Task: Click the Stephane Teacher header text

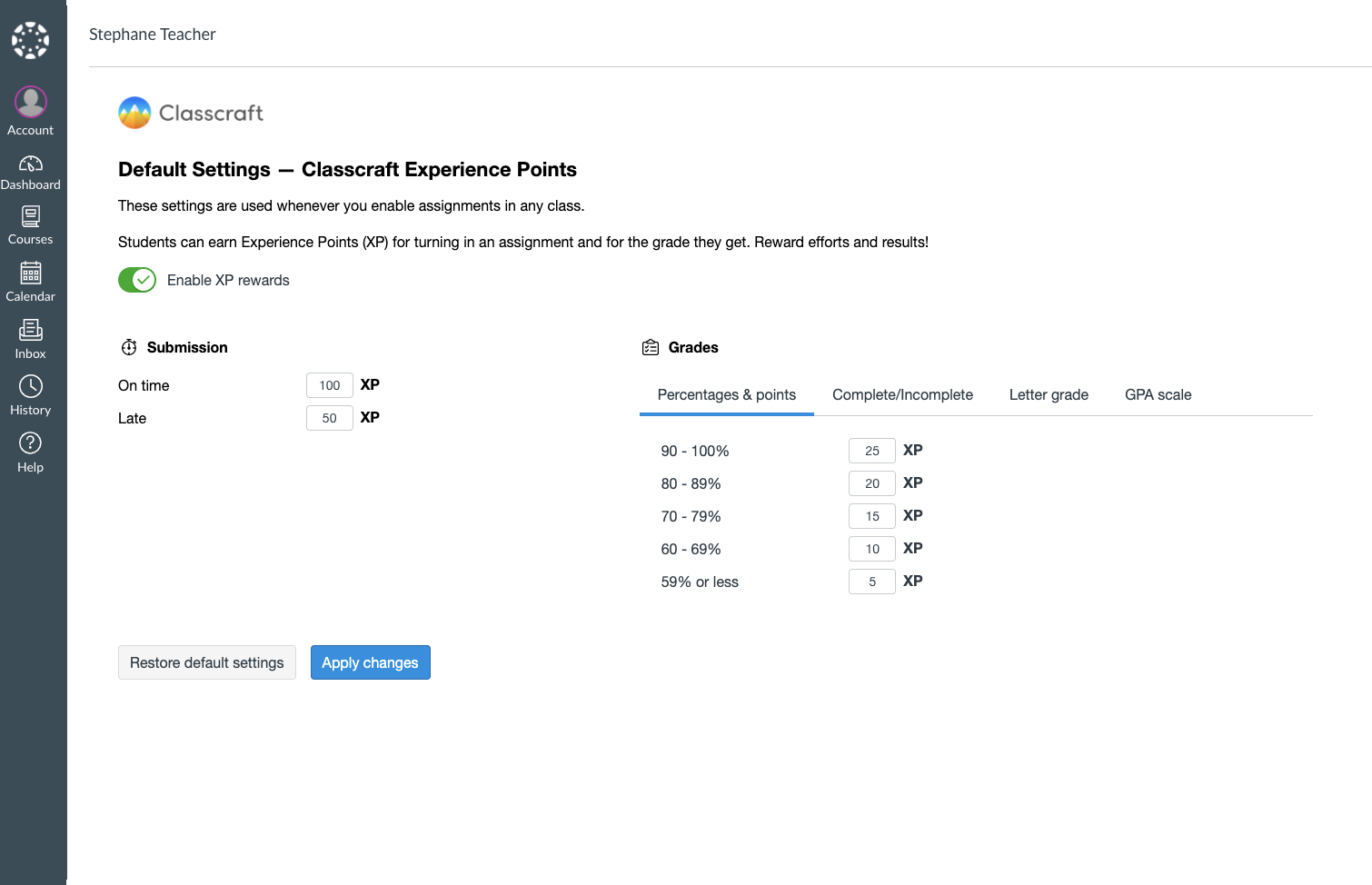Action: [x=152, y=35]
